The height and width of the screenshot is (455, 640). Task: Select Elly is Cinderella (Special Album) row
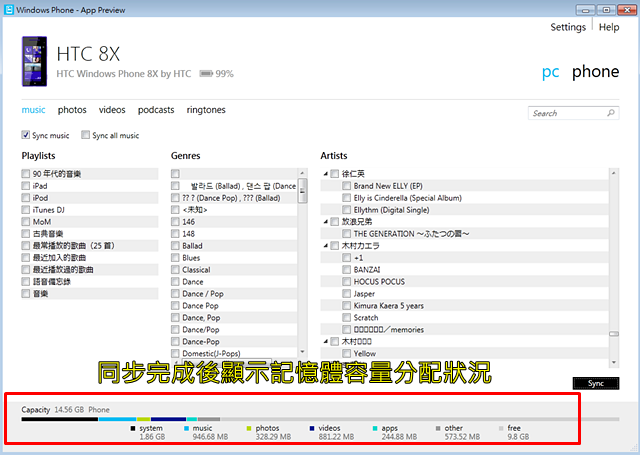(x=464, y=198)
